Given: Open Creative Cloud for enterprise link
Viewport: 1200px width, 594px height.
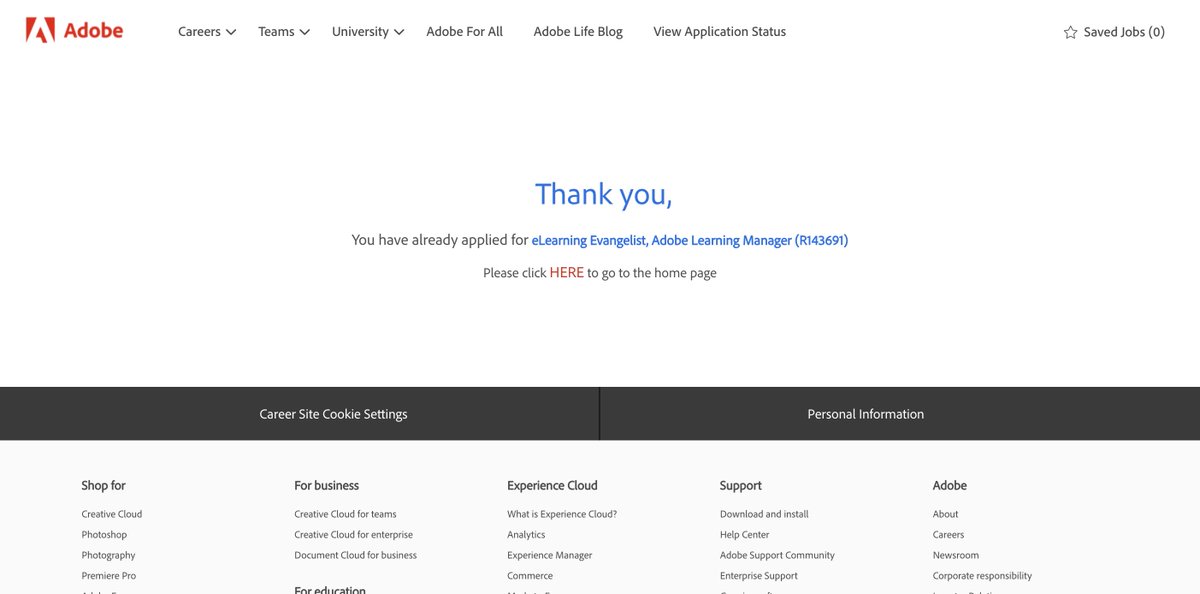Looking at the screenshot, I should tap(353, 535).
